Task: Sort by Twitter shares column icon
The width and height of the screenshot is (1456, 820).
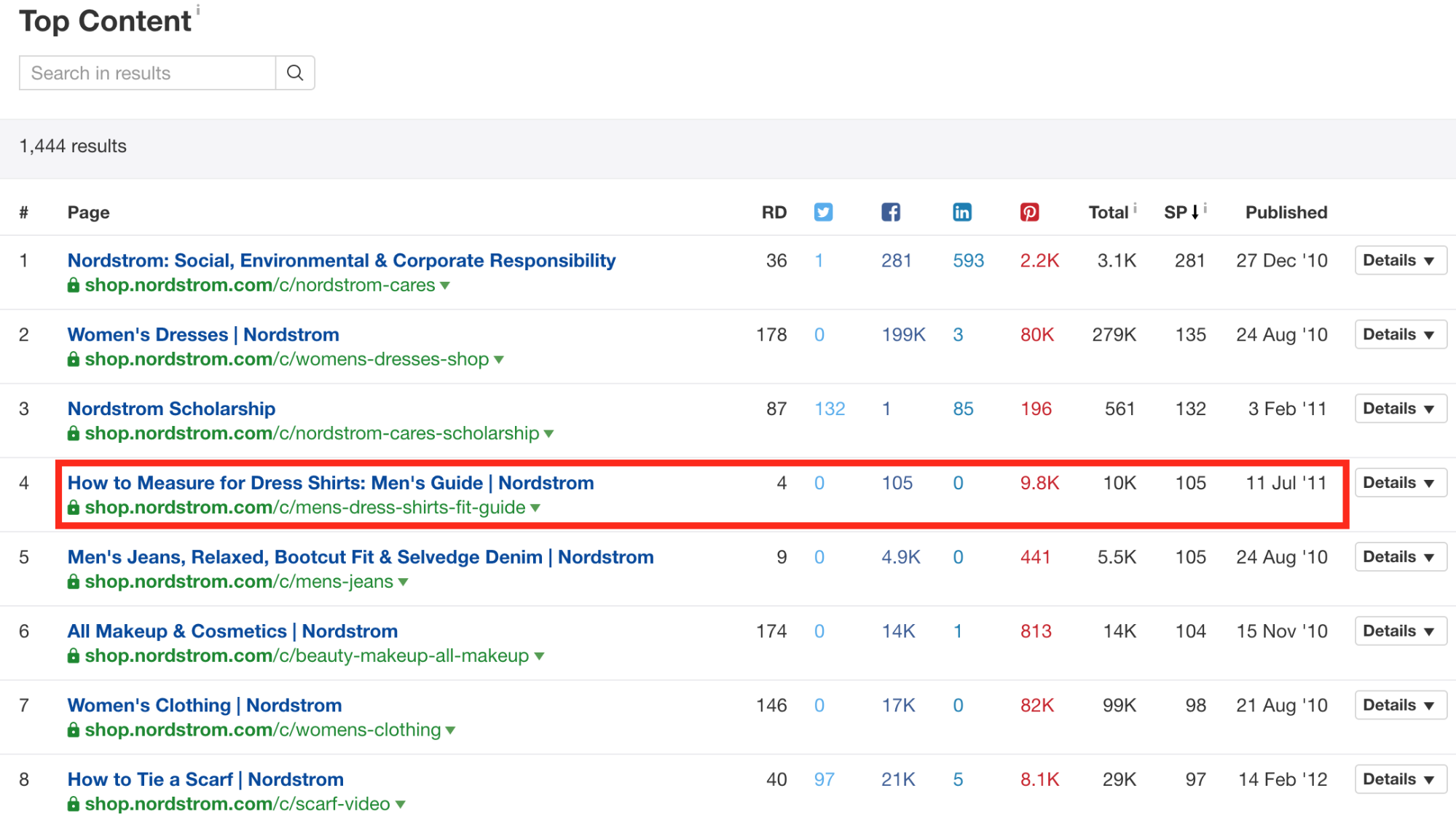Action: click(x=823, y=212)
